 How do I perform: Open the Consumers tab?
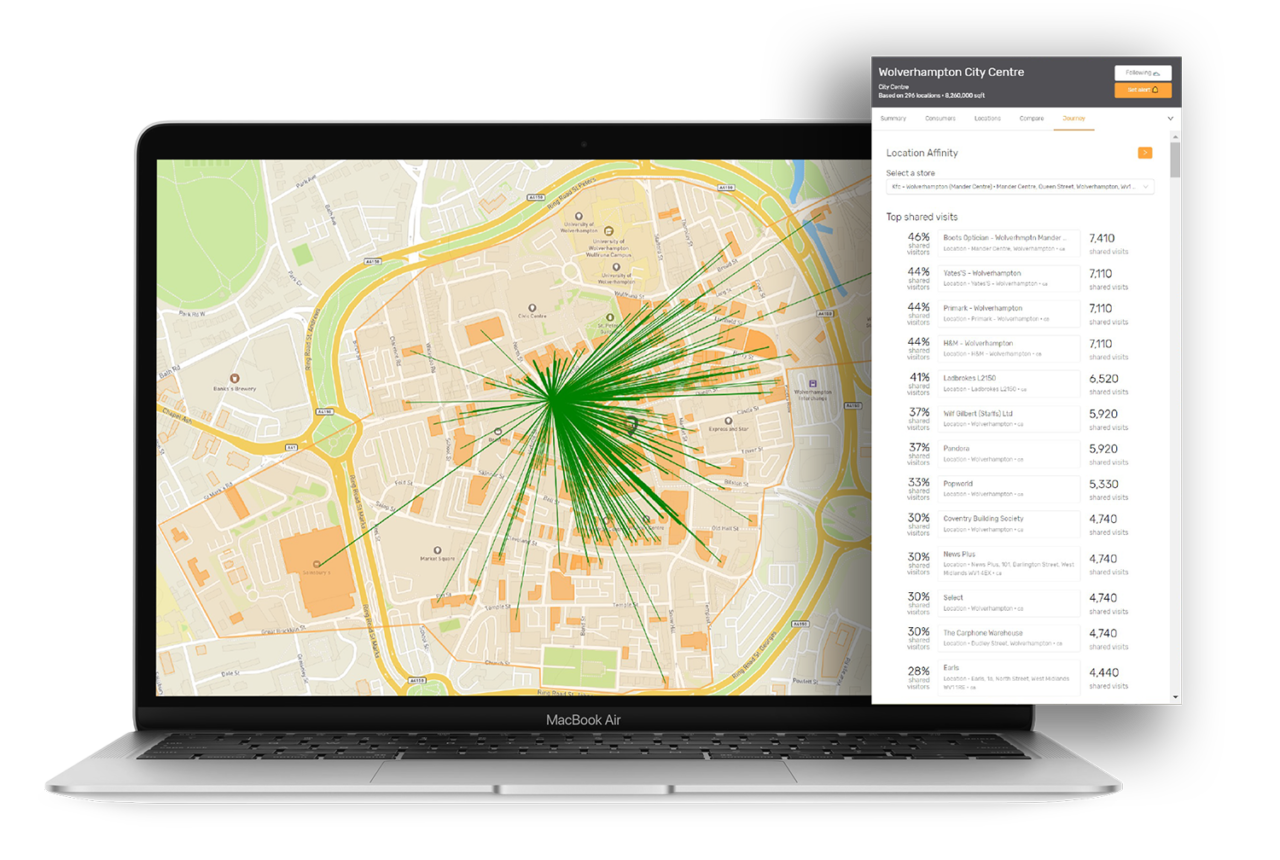pyautogui.click(x=941, y=118)
